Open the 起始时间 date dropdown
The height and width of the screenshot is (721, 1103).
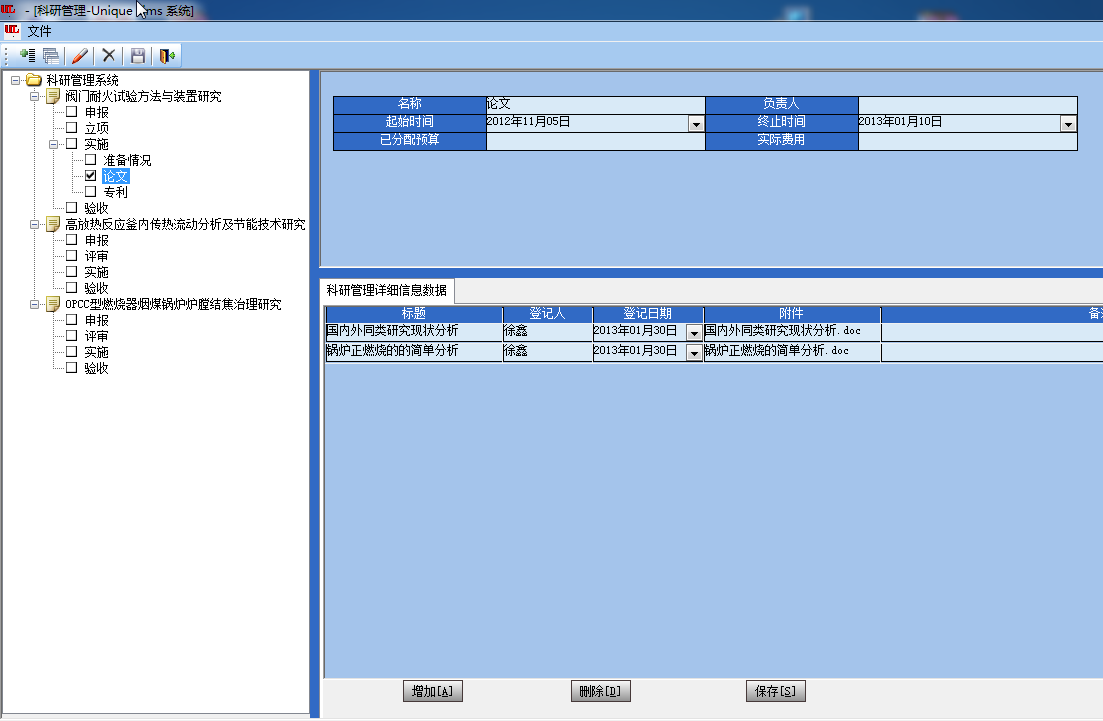(696, 124)
